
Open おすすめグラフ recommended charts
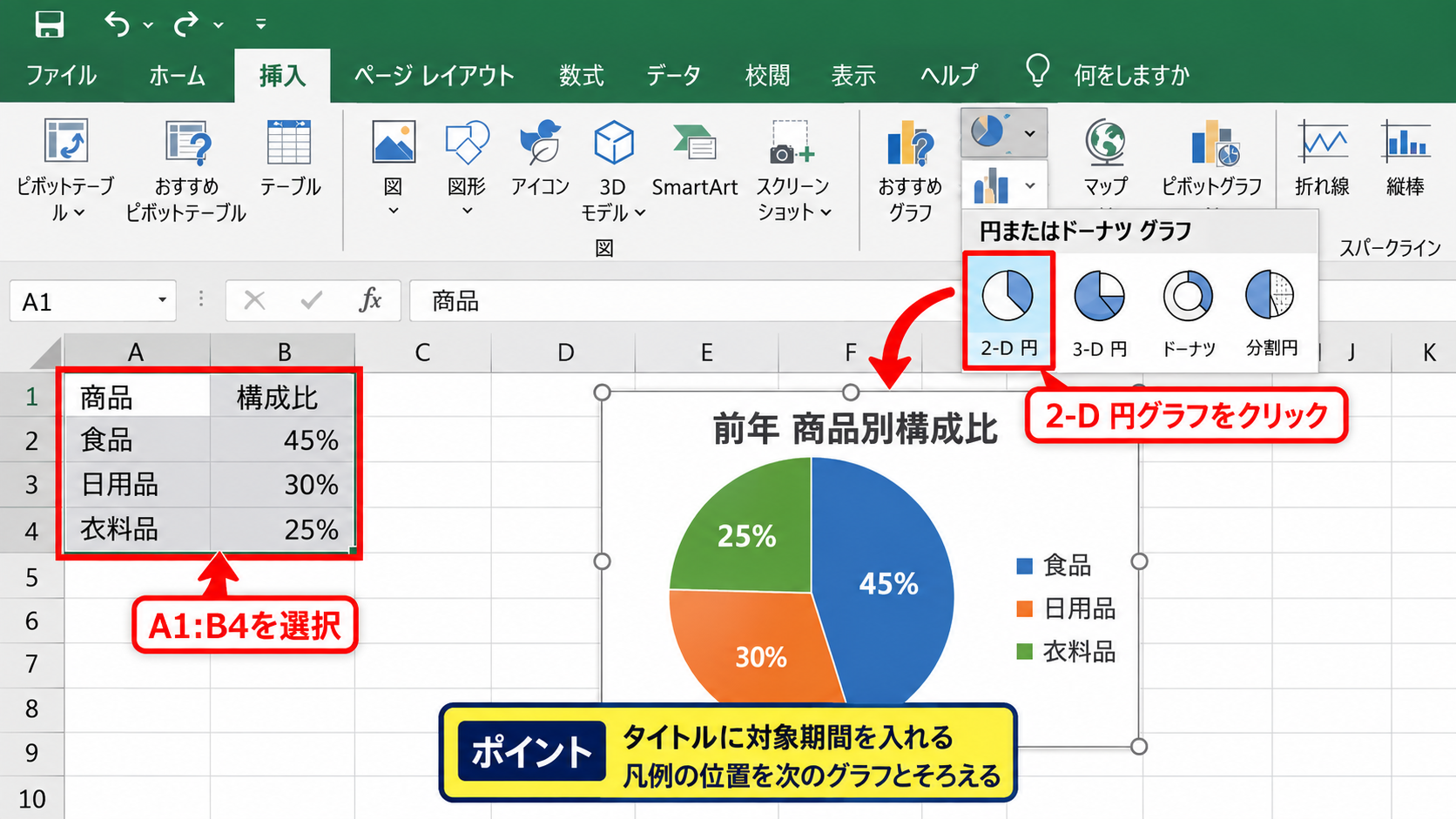coord(910,170)
